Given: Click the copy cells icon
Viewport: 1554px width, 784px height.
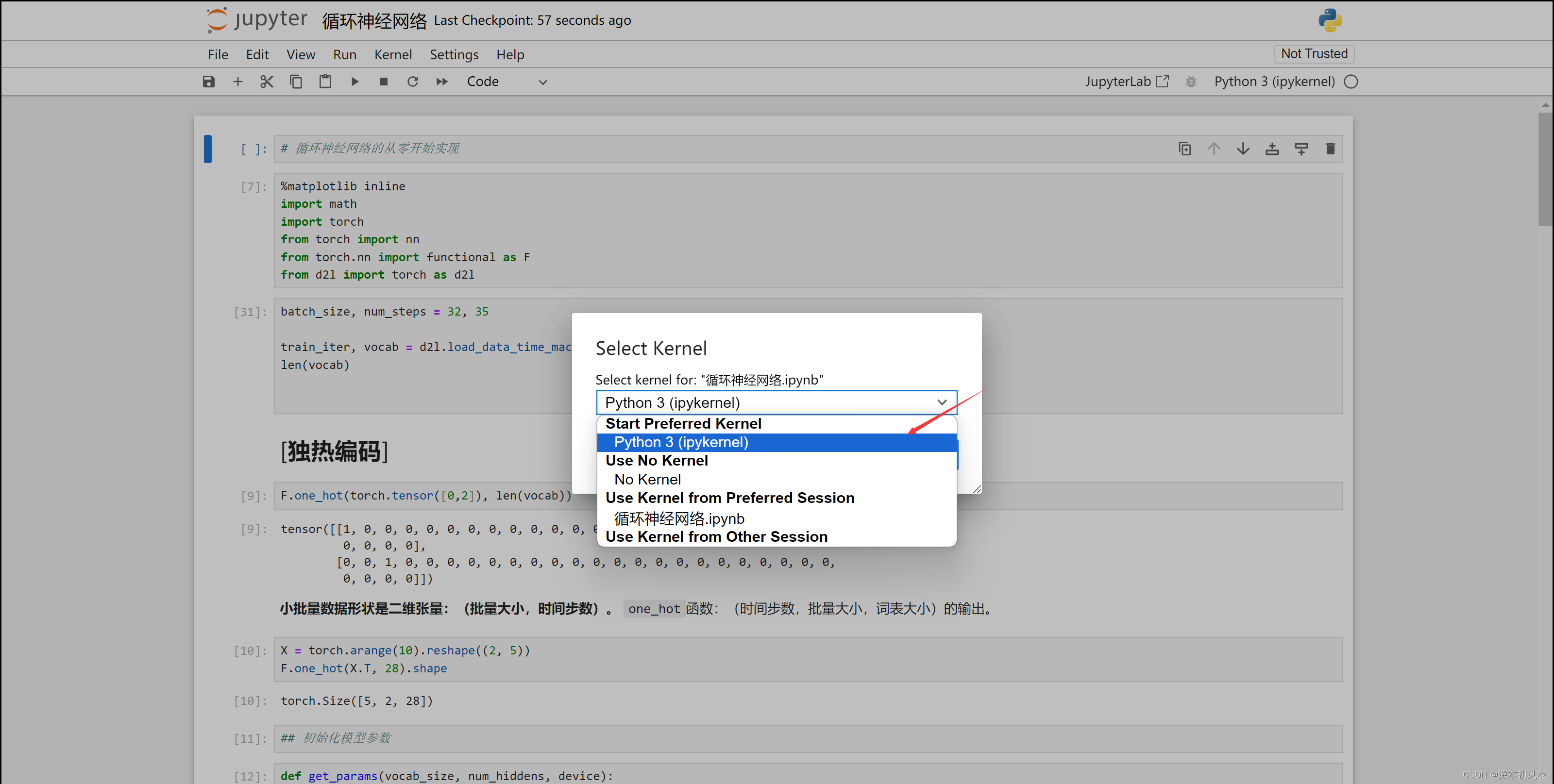Looking at the screenshot, I should click(296, 82).
